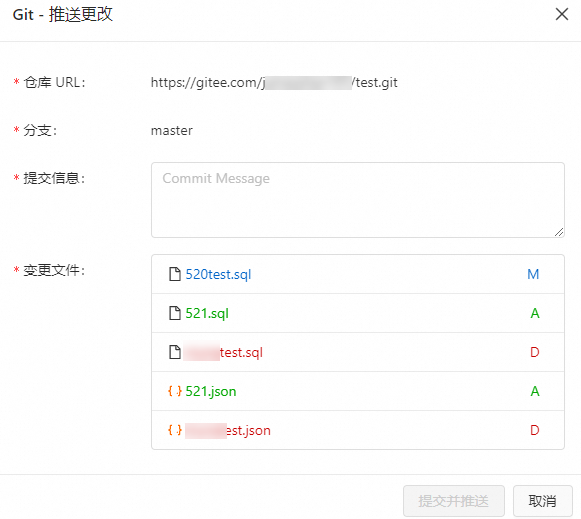Click the file icon beside 520test.sql
Screen dimensions: 581x519
point(175,274)
